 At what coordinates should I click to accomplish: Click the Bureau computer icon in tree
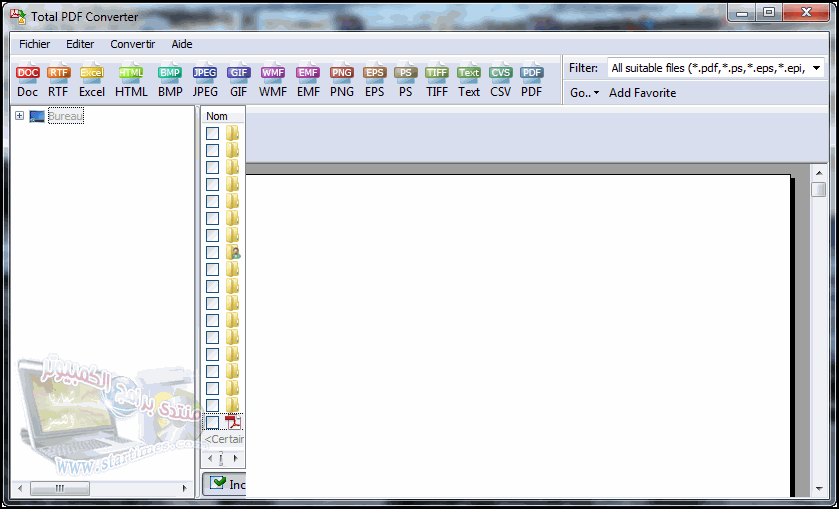(x=37, y=116)
